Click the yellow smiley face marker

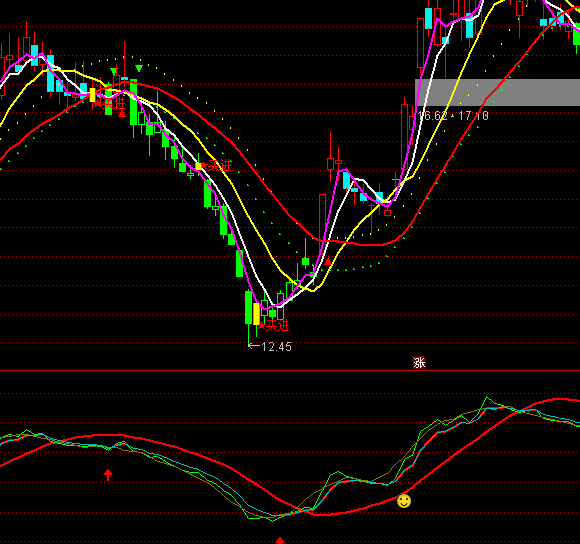pos(404,501)
